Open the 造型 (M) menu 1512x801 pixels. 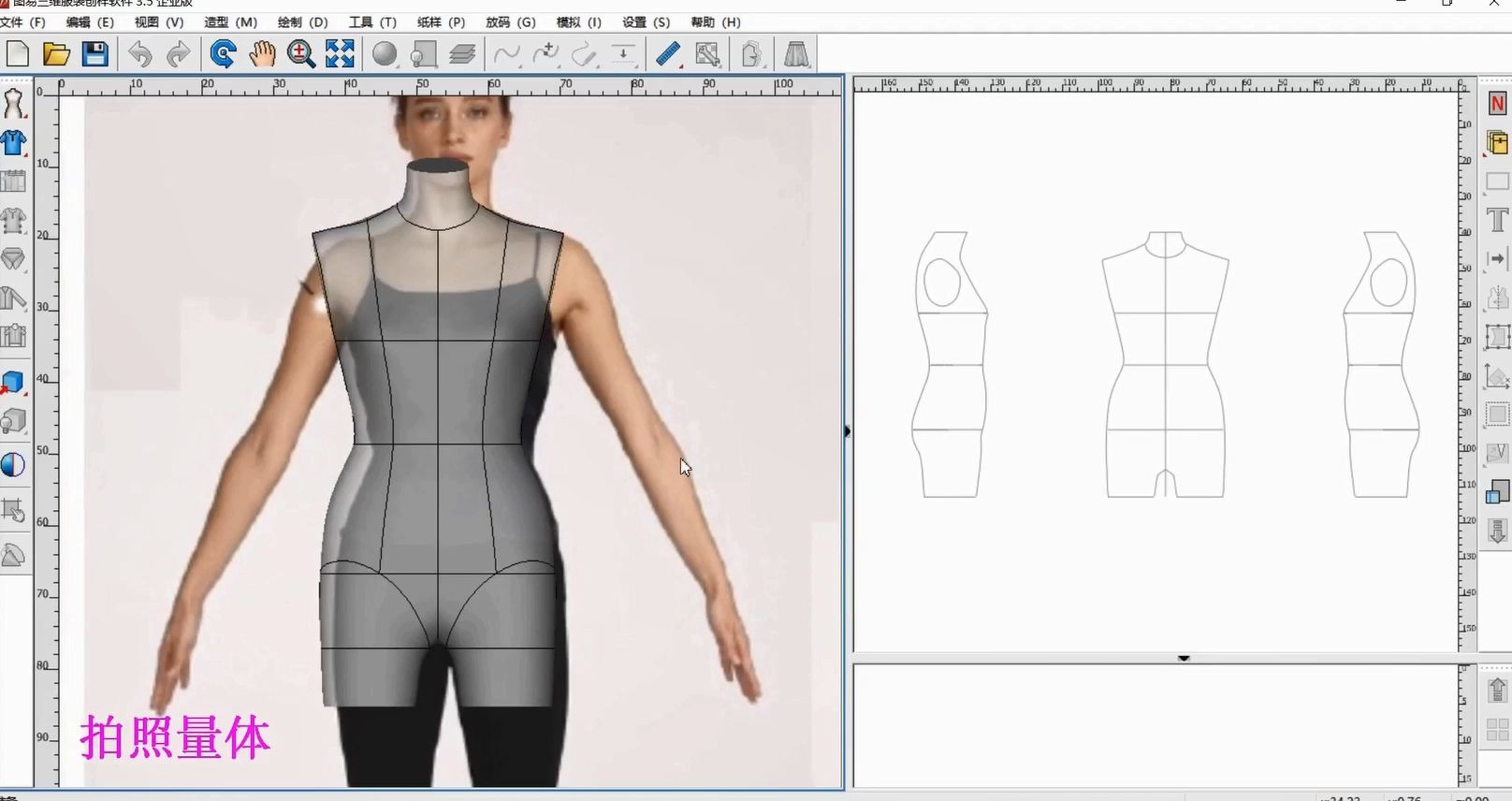tap(230, 22)
